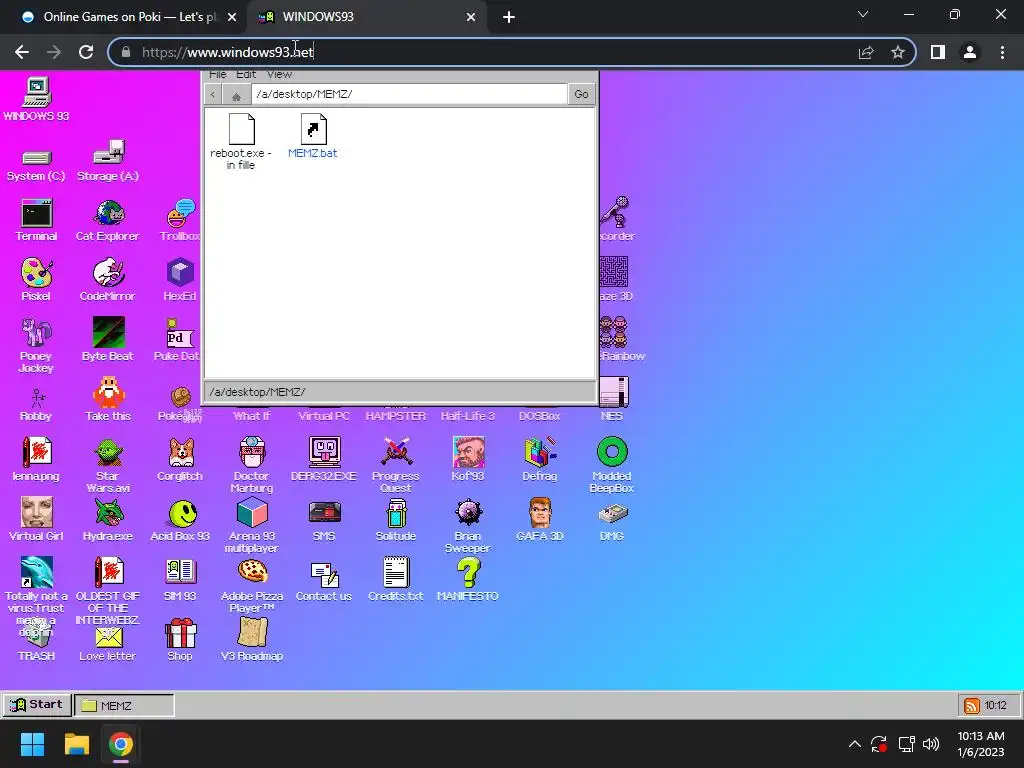The image size is (1024, 768).
Task: Click the Go button
Action: (x=581, y=94)
